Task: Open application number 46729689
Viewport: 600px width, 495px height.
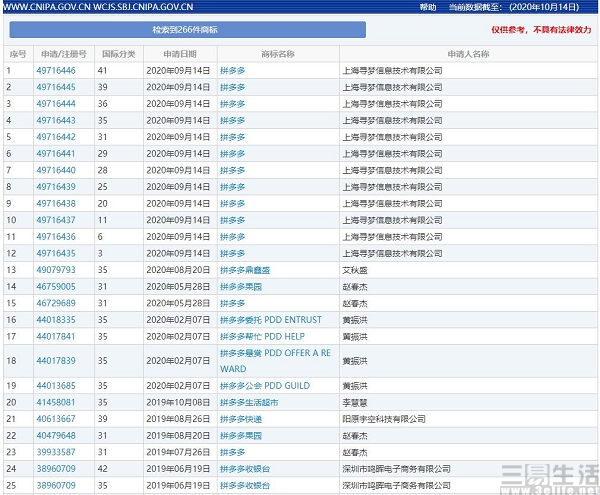Action: [56, 303]
